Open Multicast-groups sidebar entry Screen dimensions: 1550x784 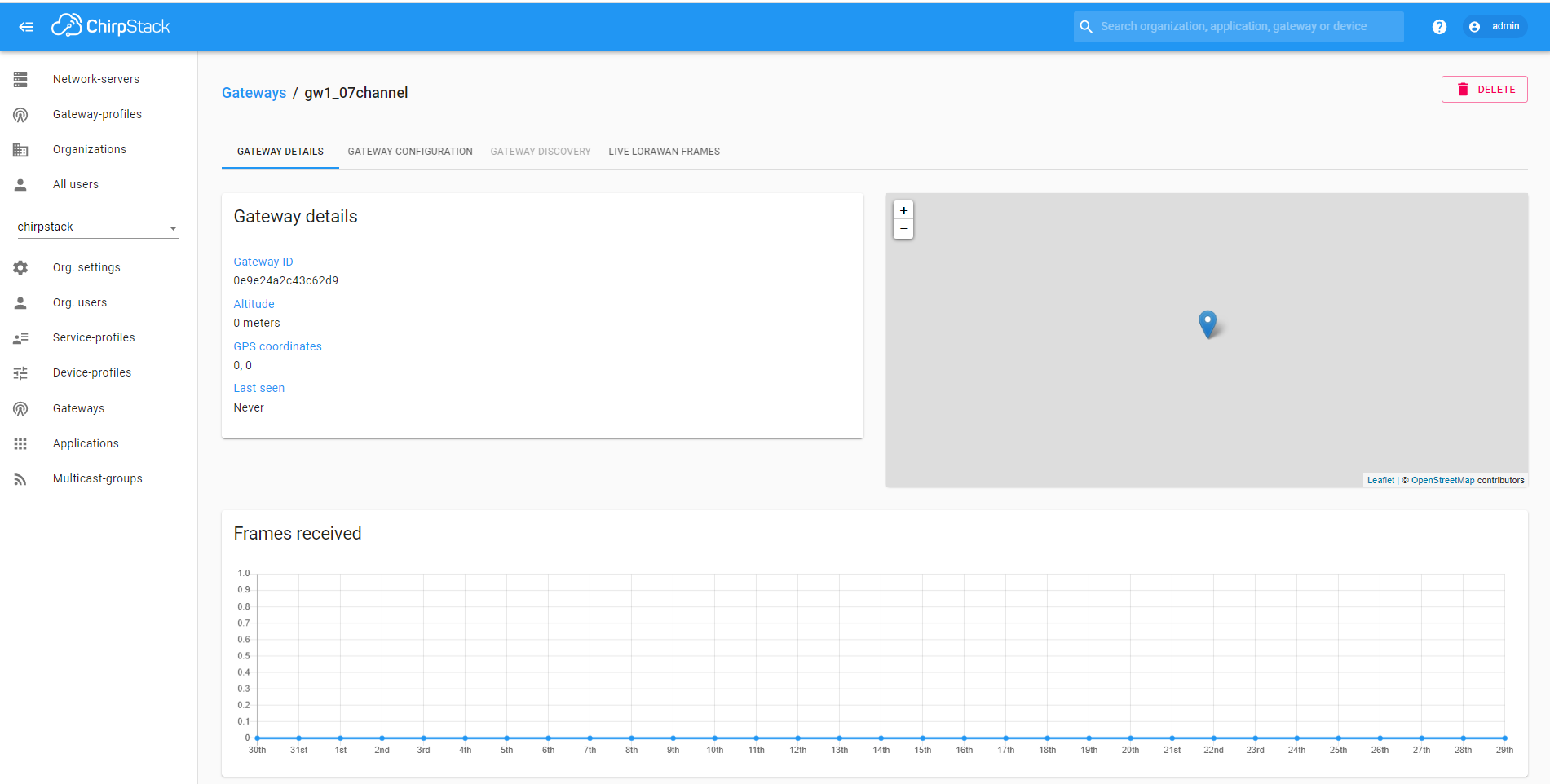click(98, 478)
